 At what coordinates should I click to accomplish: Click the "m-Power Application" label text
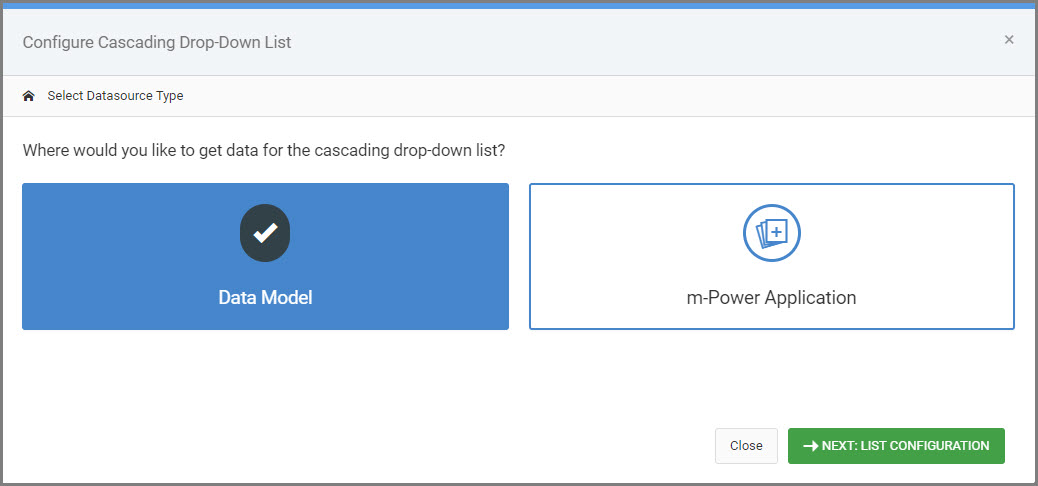point(771,298)
